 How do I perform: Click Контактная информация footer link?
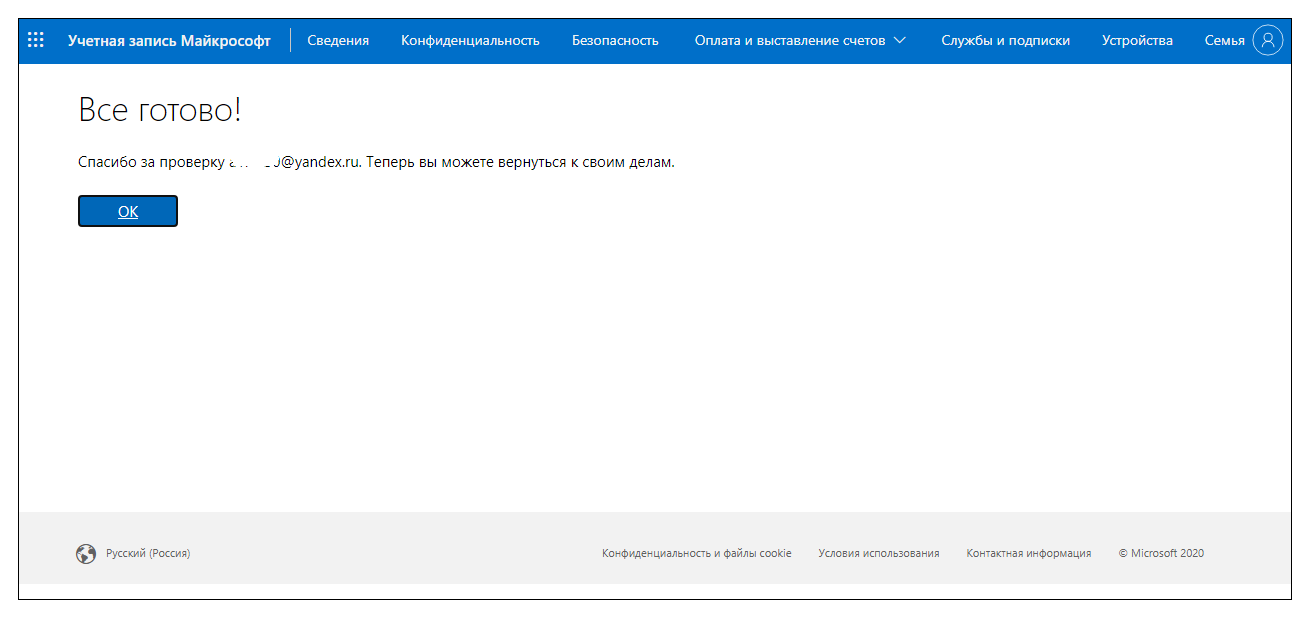click(1028, 553)
